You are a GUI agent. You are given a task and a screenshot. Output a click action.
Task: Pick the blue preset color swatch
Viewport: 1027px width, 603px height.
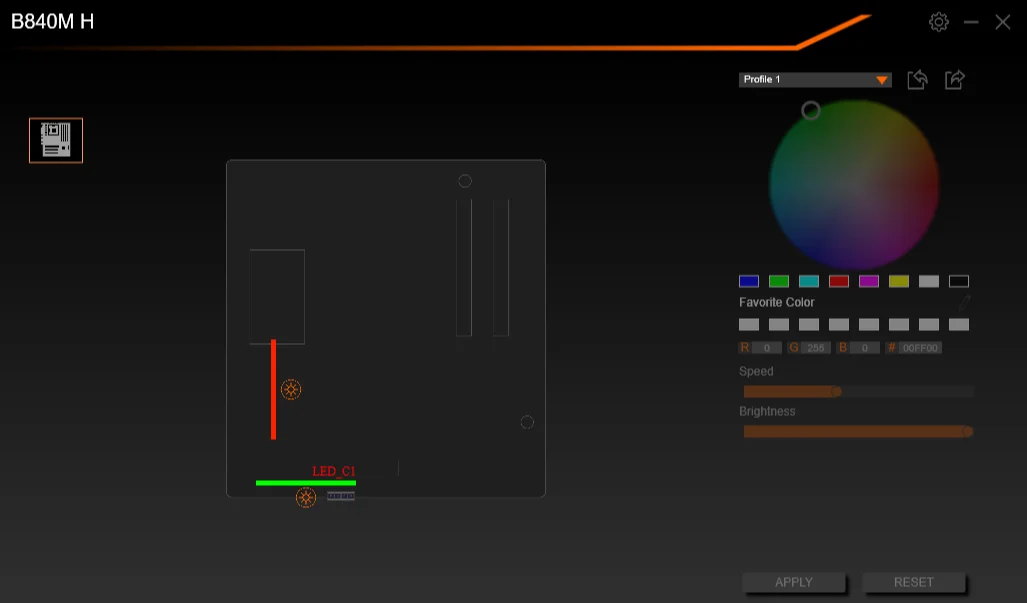click(x=749, y=281)
